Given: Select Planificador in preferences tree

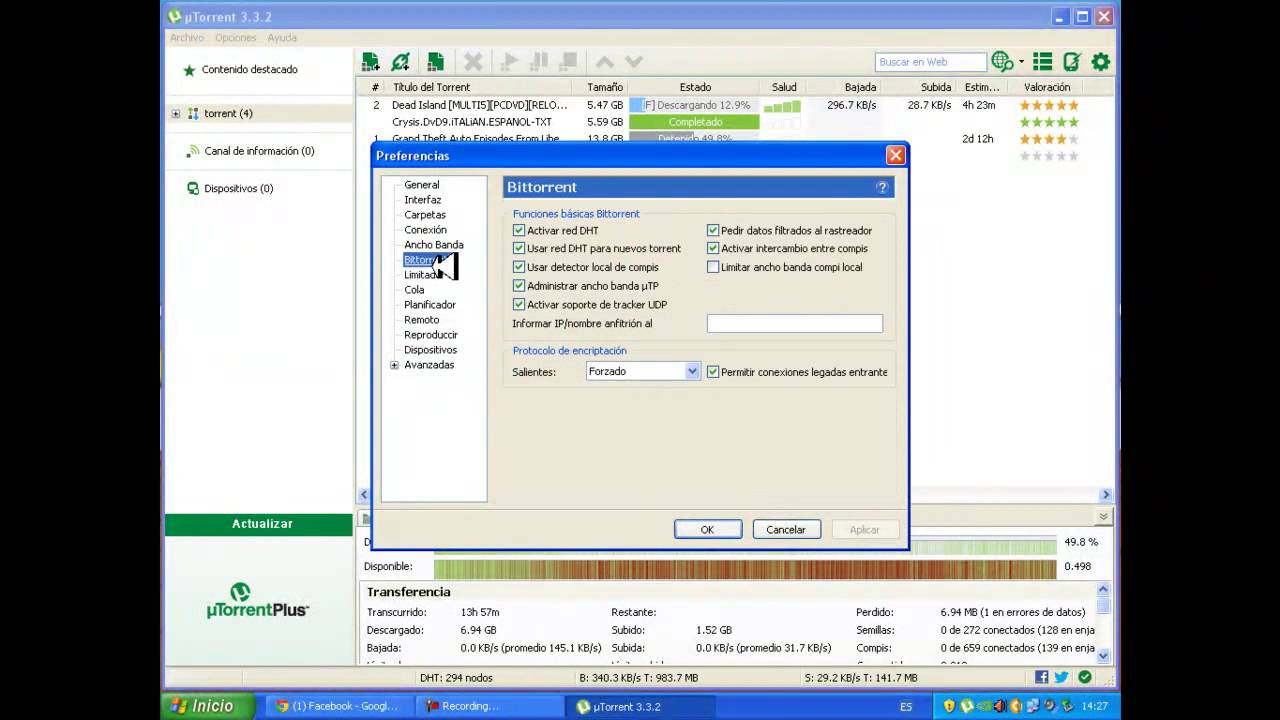Looking at the screenshot, I should 430,305.
